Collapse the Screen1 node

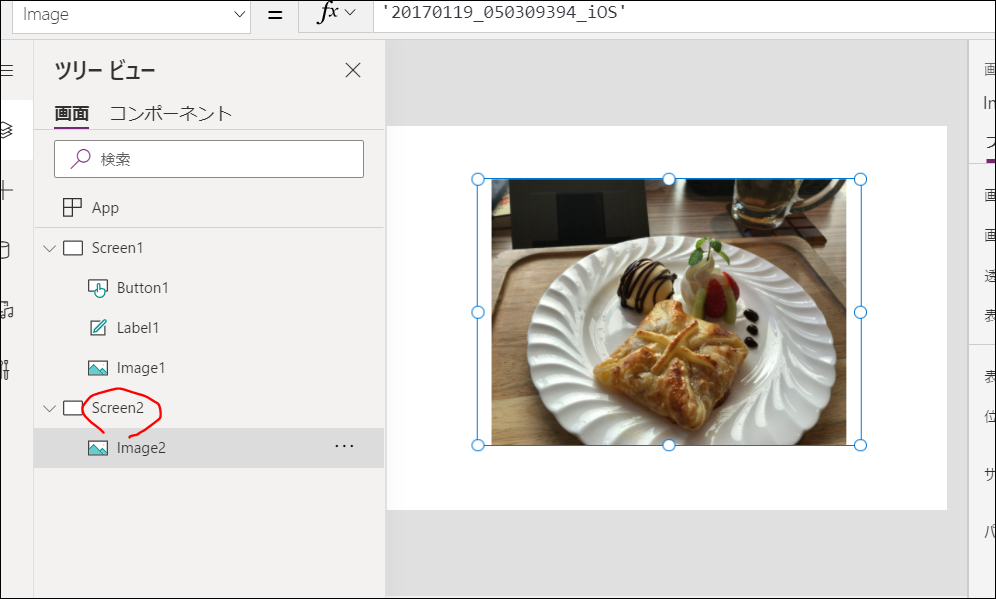[50, 248]
